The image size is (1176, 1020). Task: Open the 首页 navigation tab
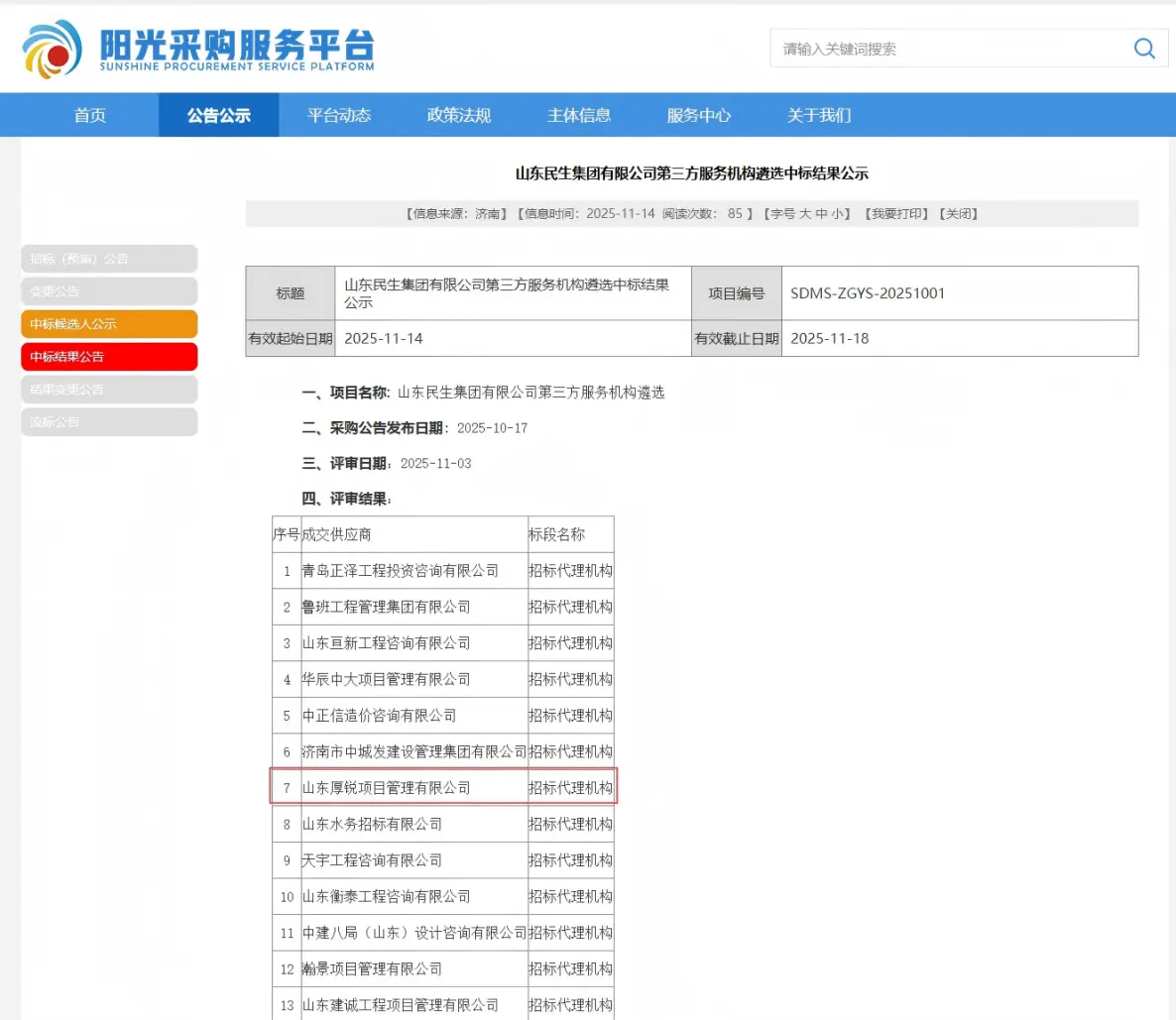pyautogui.click(x=90, y=116)
